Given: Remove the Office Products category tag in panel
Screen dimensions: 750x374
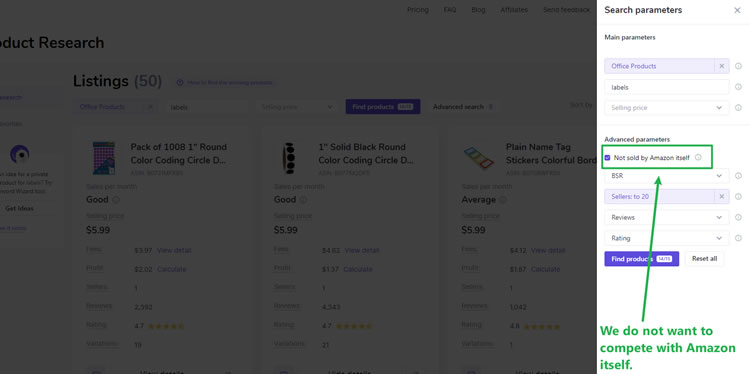Looking at the screenshot, I should [722, 66].
